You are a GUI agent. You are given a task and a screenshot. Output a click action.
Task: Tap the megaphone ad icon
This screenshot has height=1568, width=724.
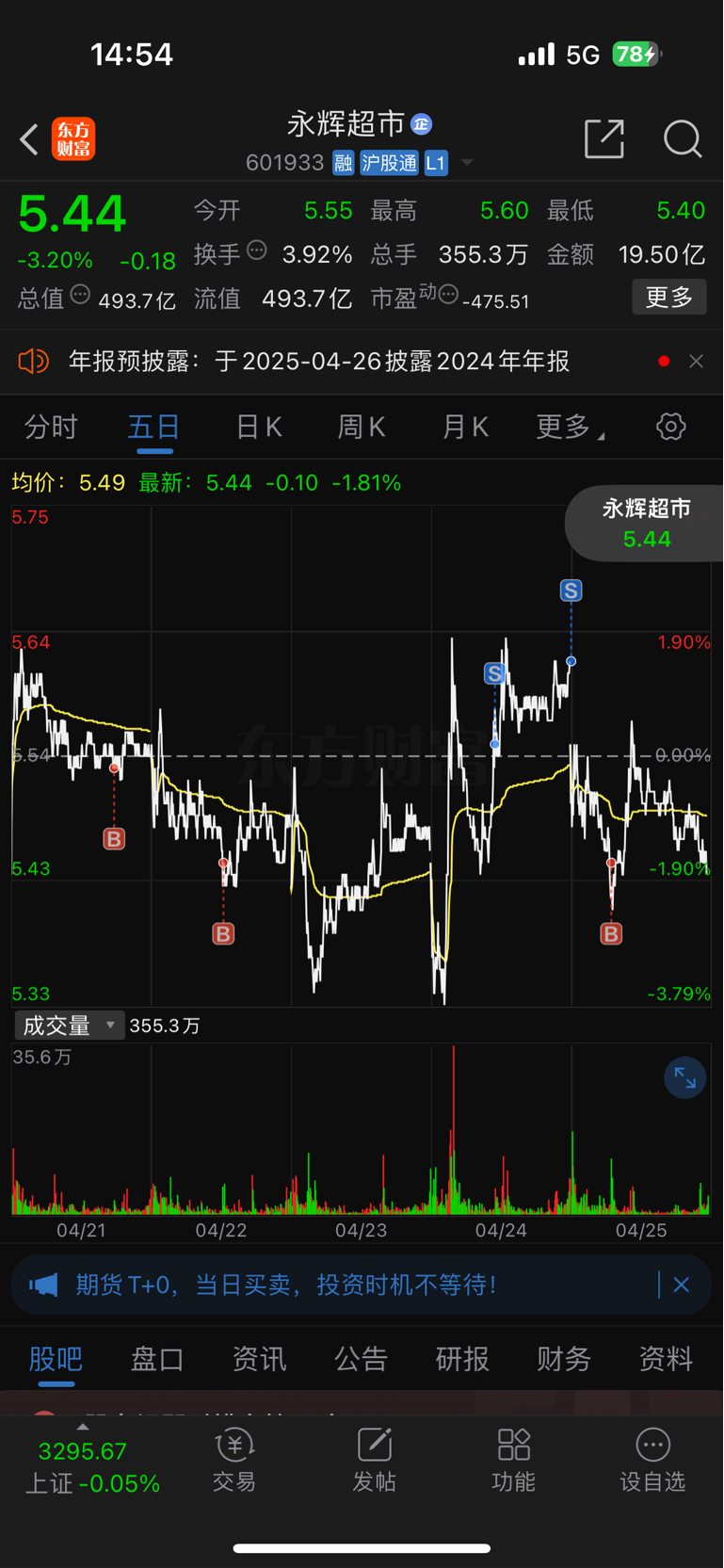coord(43,1285)
